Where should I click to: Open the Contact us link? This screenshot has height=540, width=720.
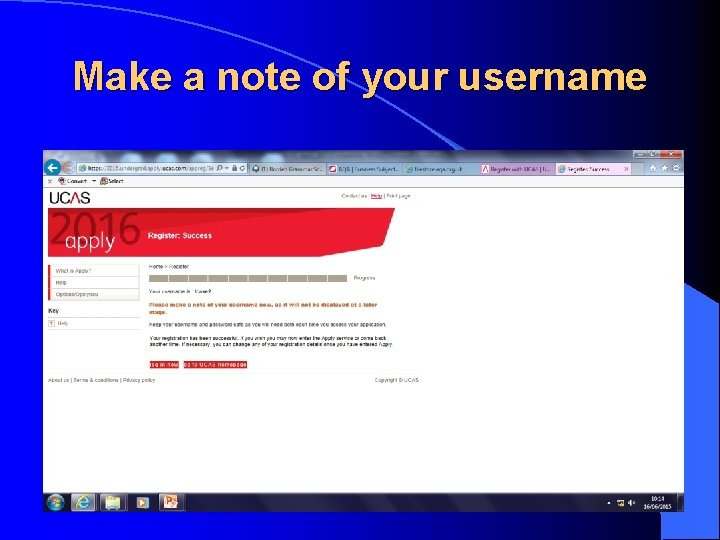pyautogui.click(x=354, y=196)
